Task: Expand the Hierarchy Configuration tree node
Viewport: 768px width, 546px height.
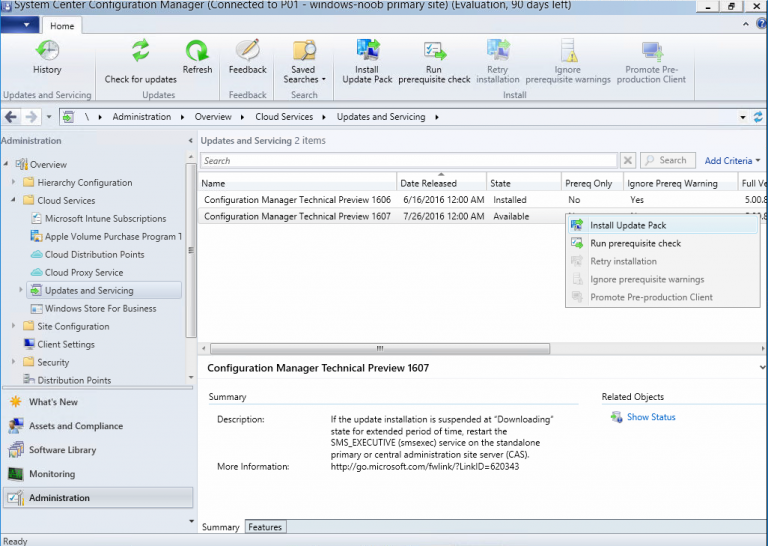Action: [x=13, y=182]
